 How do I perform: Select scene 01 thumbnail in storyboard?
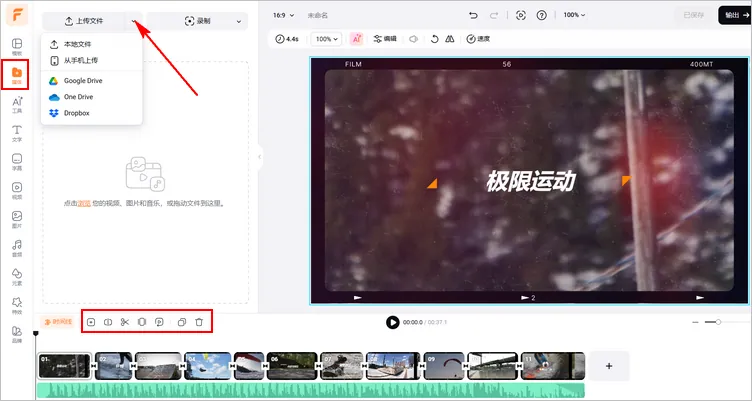pyautogui.click(x=65, y=366)
